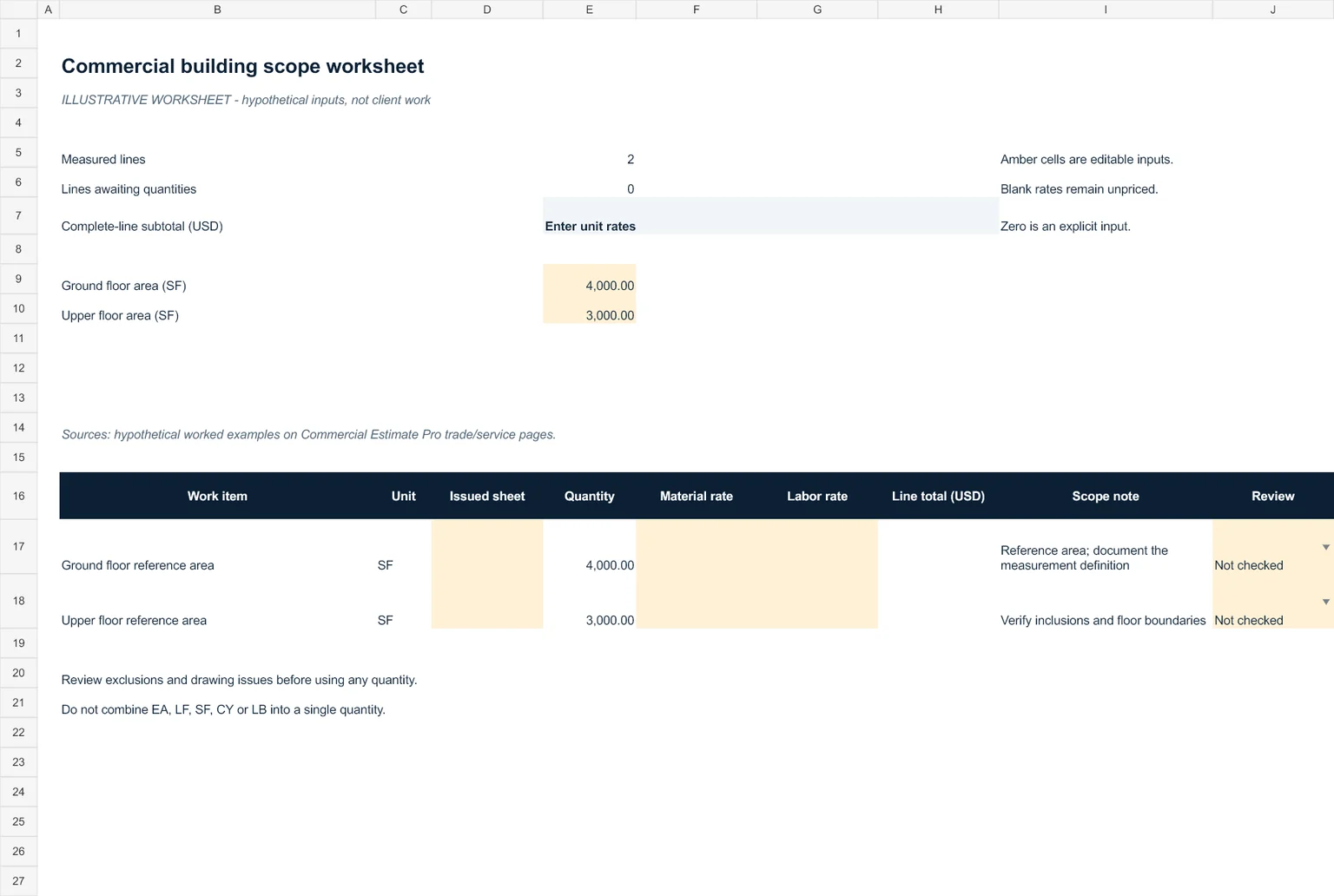1334x896 pixels.
Task: Select the Ground floor area (SF) amber input cell
Action: 590,279
